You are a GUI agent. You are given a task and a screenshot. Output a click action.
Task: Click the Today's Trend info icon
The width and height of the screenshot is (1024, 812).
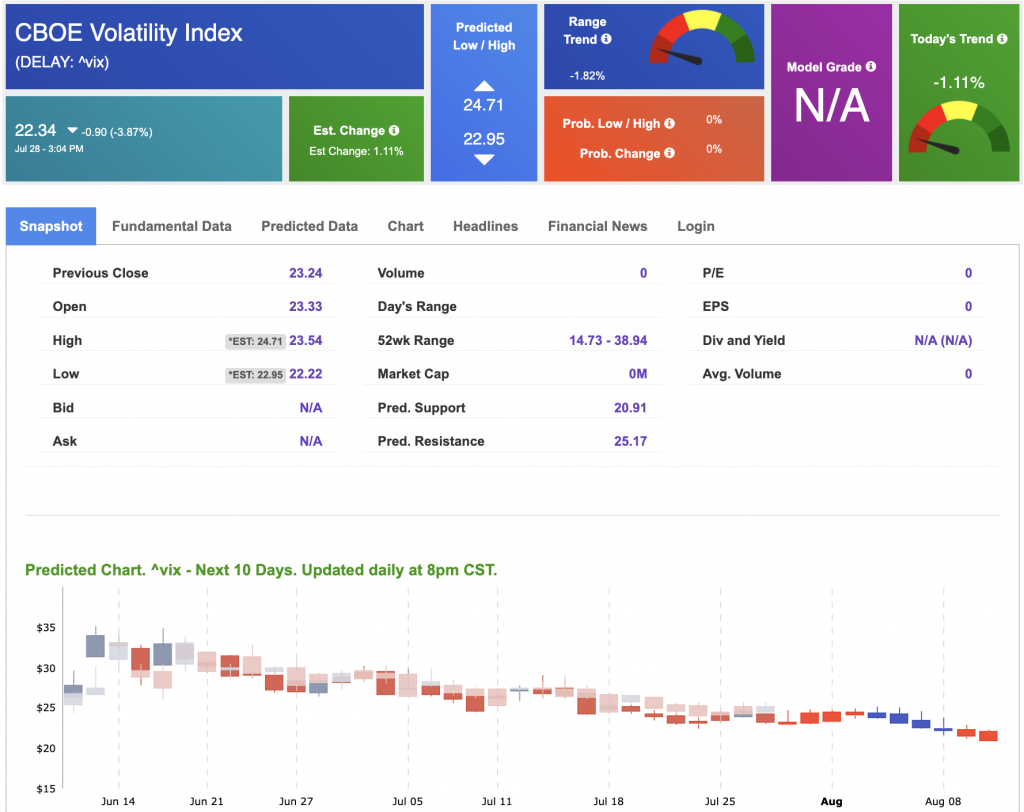click(x=1002, y=39)
